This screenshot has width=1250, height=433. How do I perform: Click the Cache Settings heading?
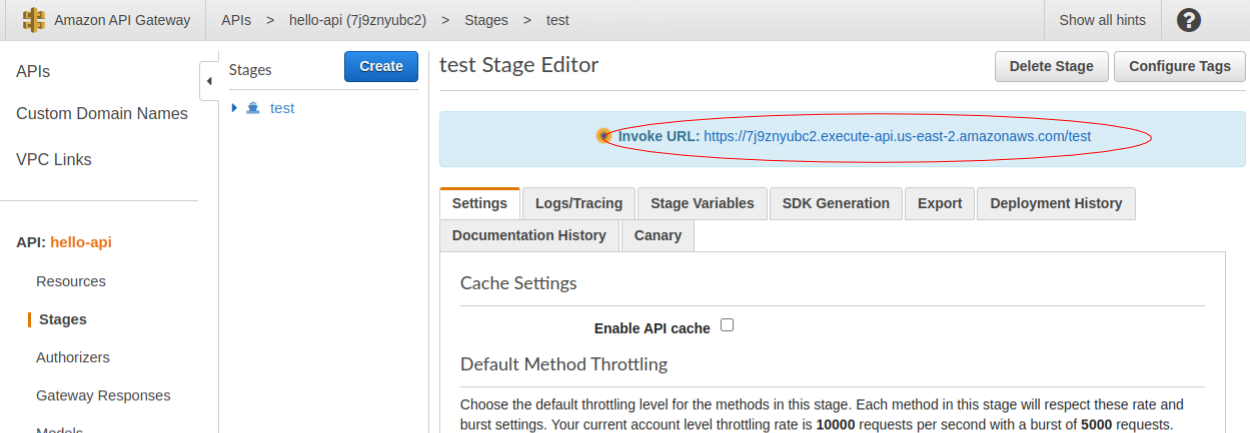518,283
